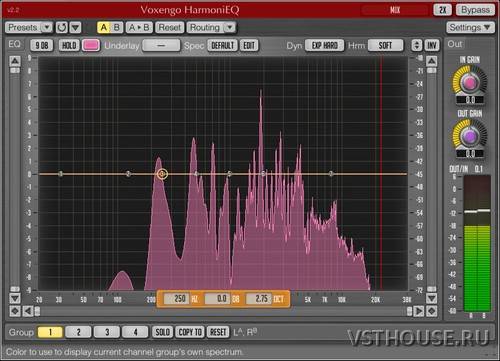Screen dimensions: 500x361
Task: Click the up arrow on left EQ scale
Action: point(15,61)
